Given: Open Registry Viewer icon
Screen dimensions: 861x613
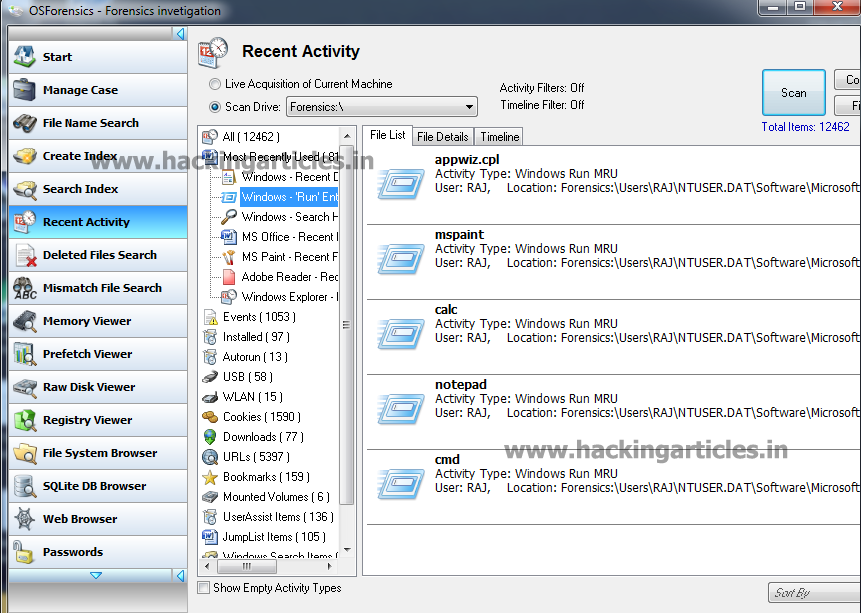Looking at the screenshot, I should (x=25, y=420).
